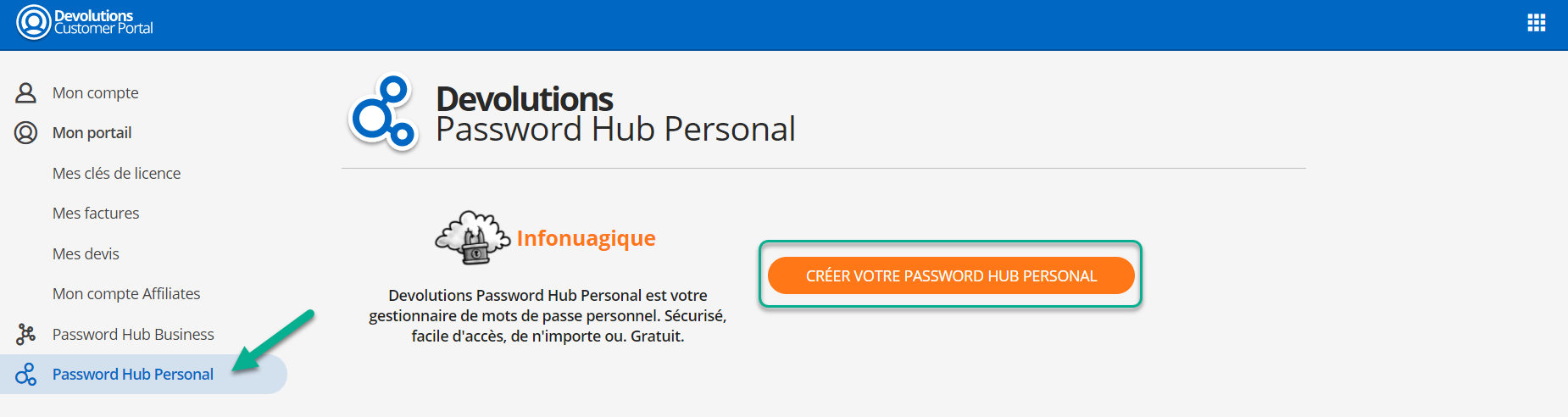Click the Mon portail circled-user icon
This screenshot has height=417, width=1568.
pos(26,133)
